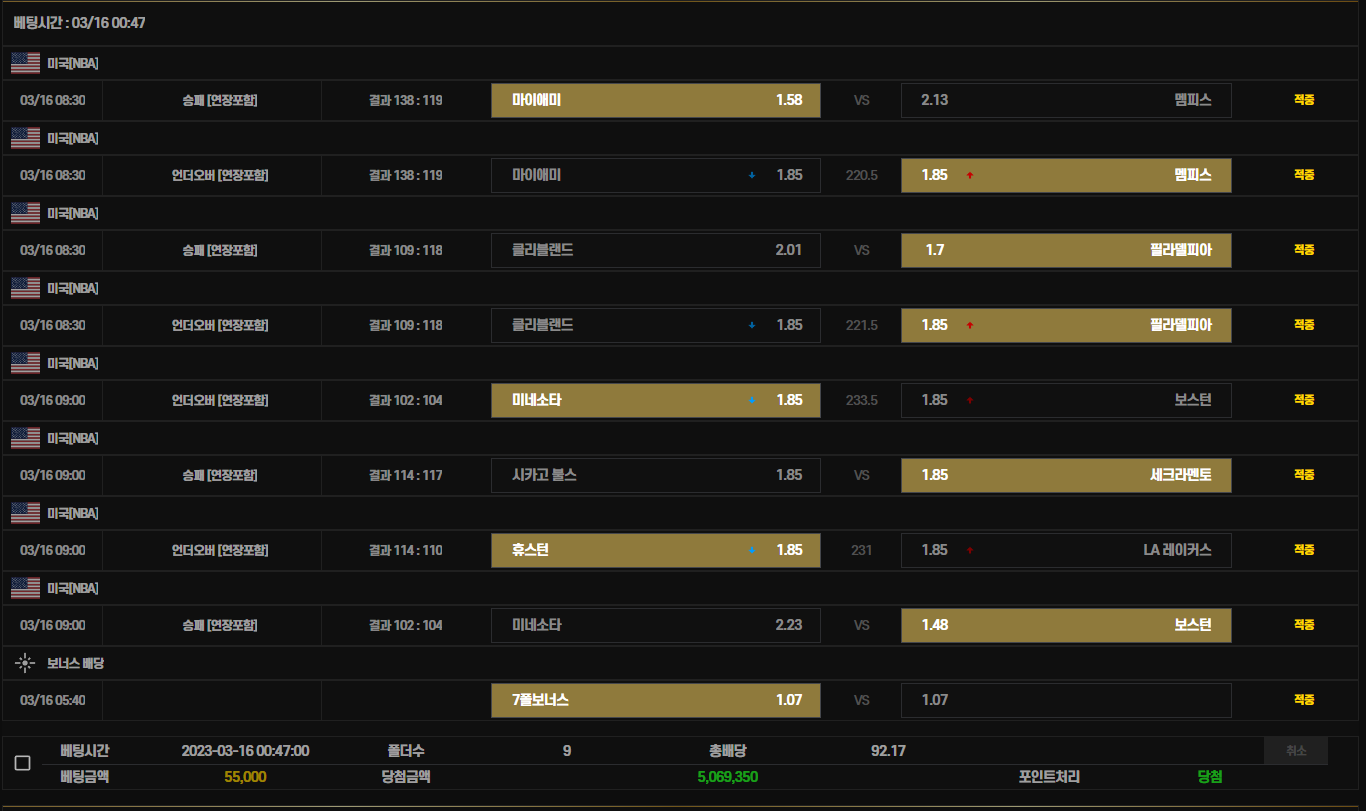Click the blue down arrow in 휴스턴 under cell
This screenshot has height=811, width=1366.
coord(752,550)
